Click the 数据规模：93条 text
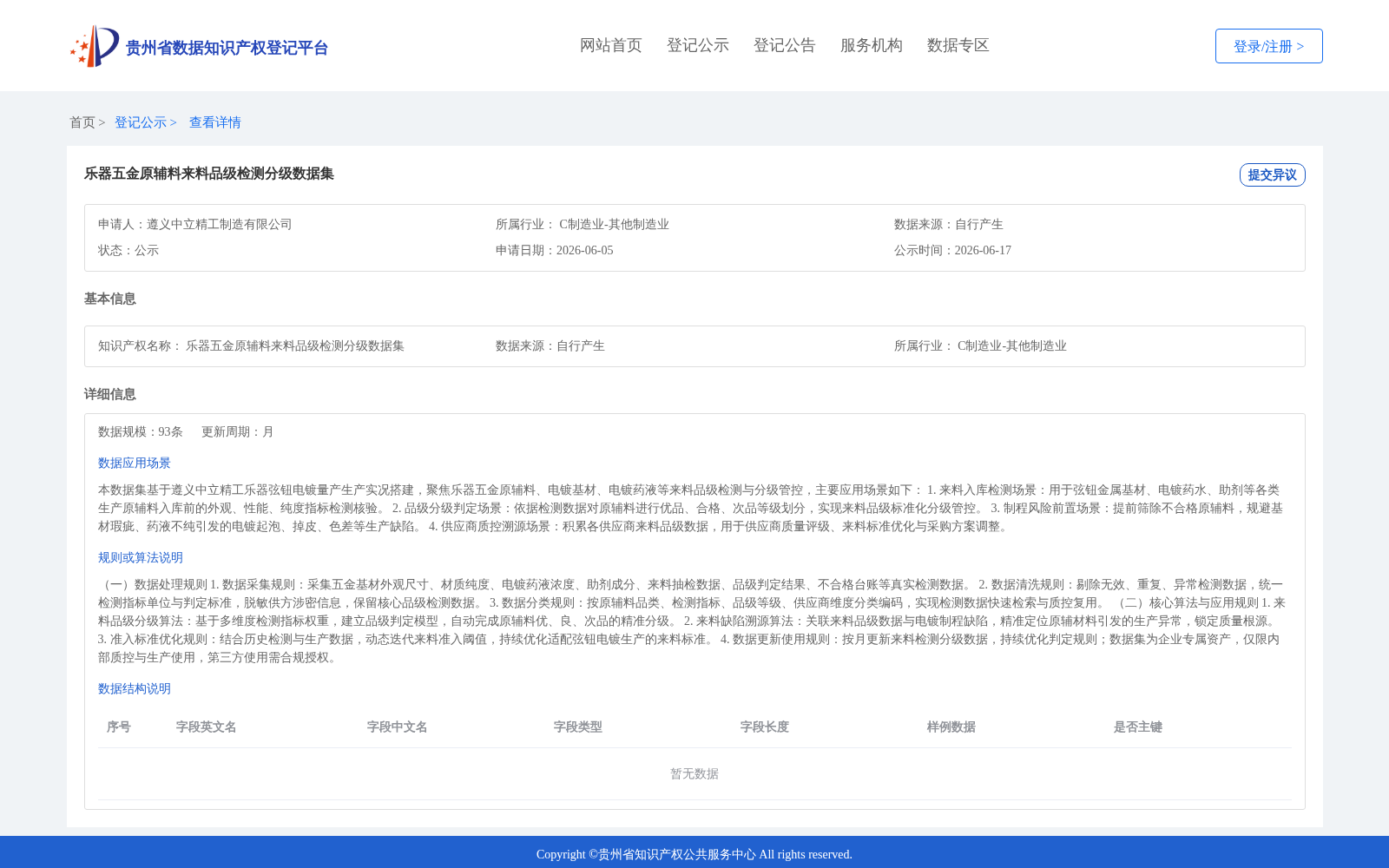 click(x=141, y=431)
